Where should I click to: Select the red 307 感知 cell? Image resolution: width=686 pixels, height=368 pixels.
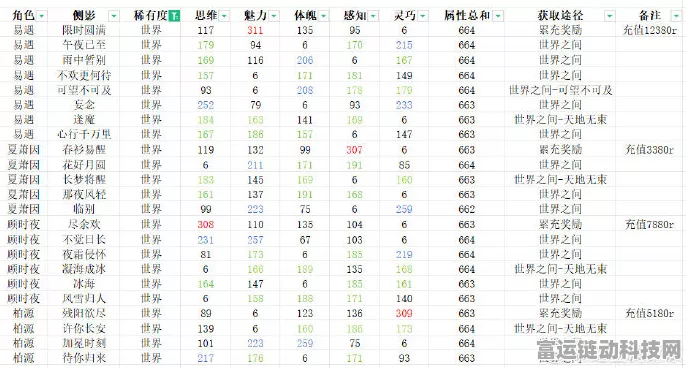354,150
